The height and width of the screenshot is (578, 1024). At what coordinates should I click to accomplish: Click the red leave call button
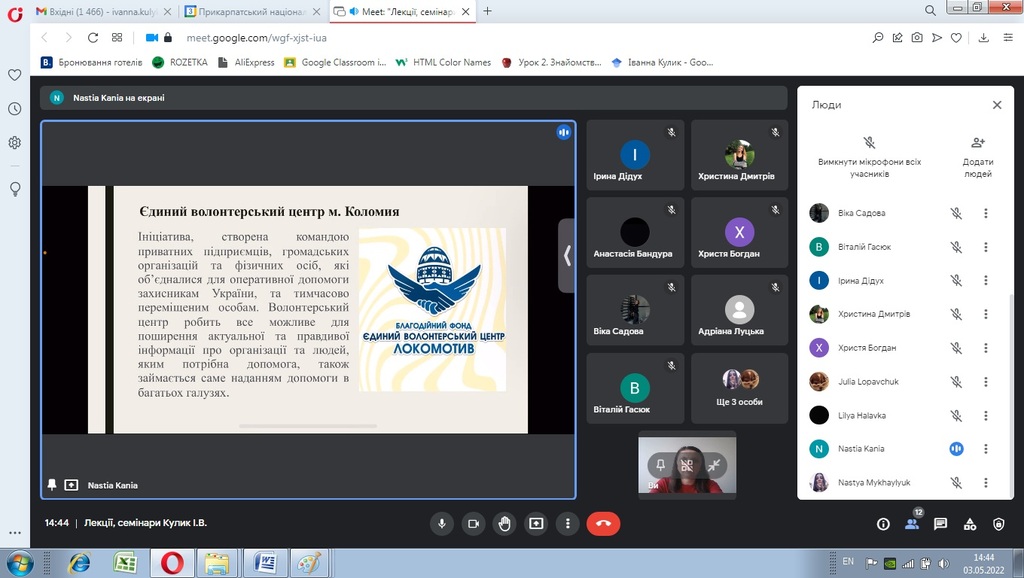click(603, 523)
